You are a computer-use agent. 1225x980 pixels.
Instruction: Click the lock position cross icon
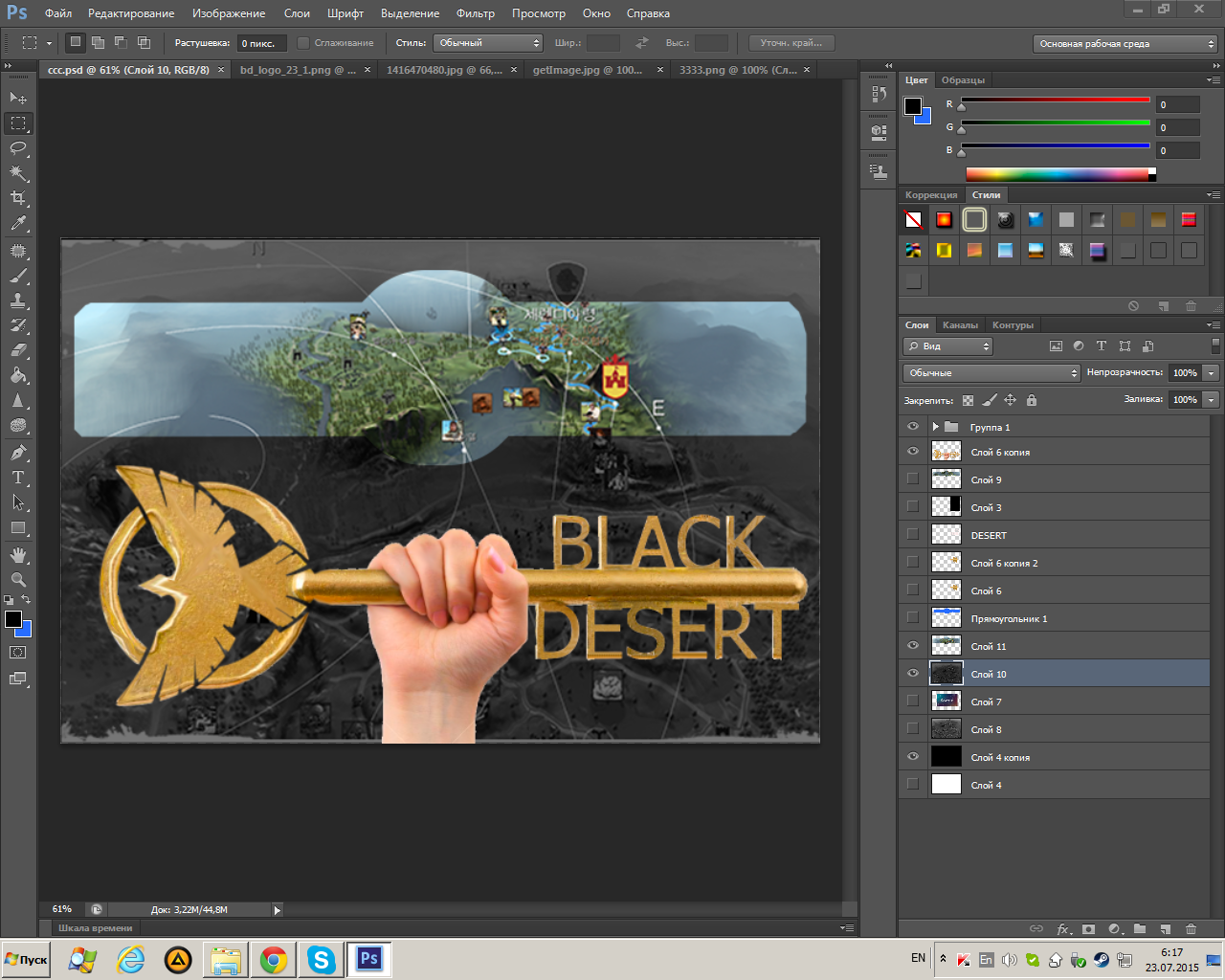(x=1011, y=400)
